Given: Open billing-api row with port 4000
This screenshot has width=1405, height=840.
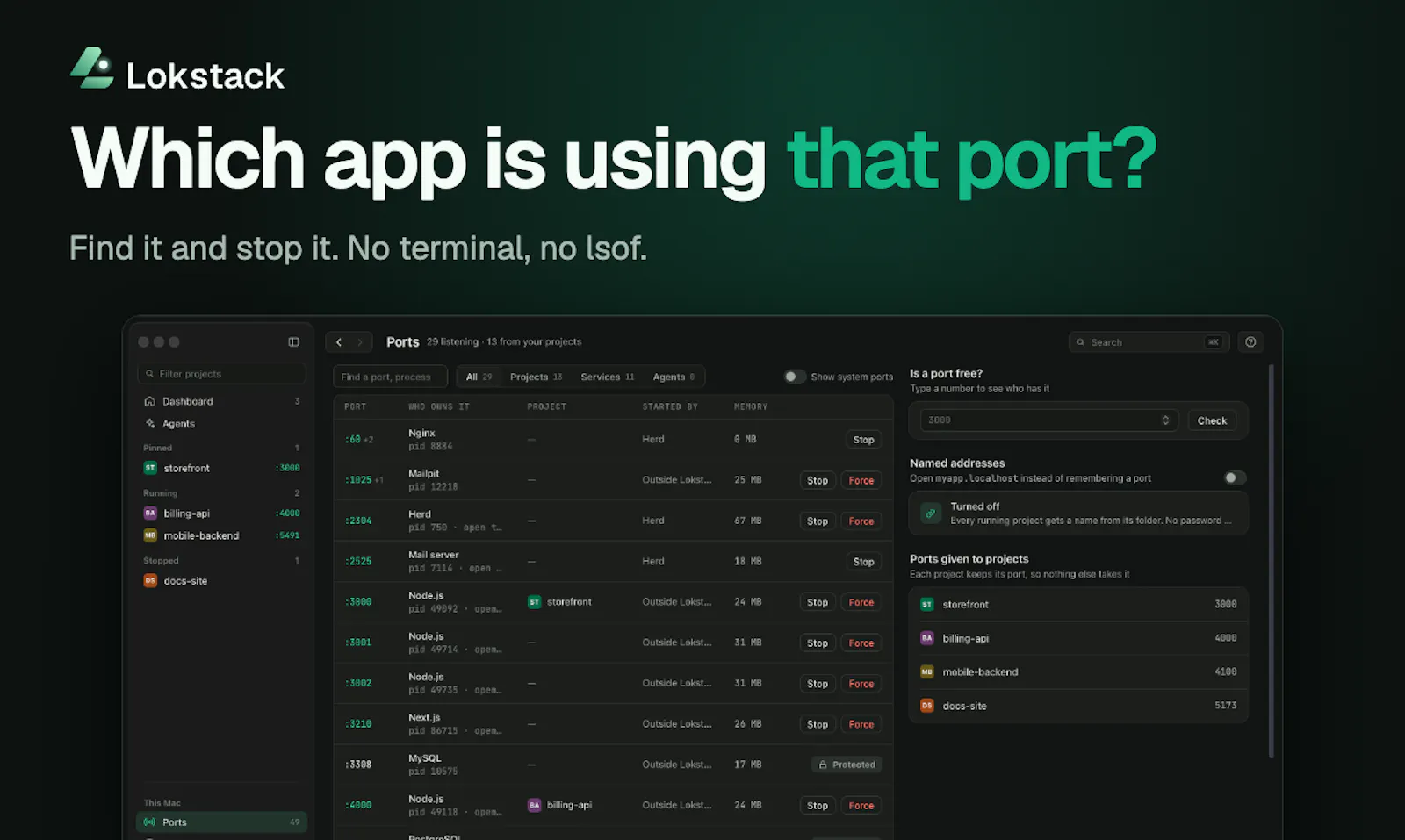Looking at the screenshot, I should (x=1078, y=638).
